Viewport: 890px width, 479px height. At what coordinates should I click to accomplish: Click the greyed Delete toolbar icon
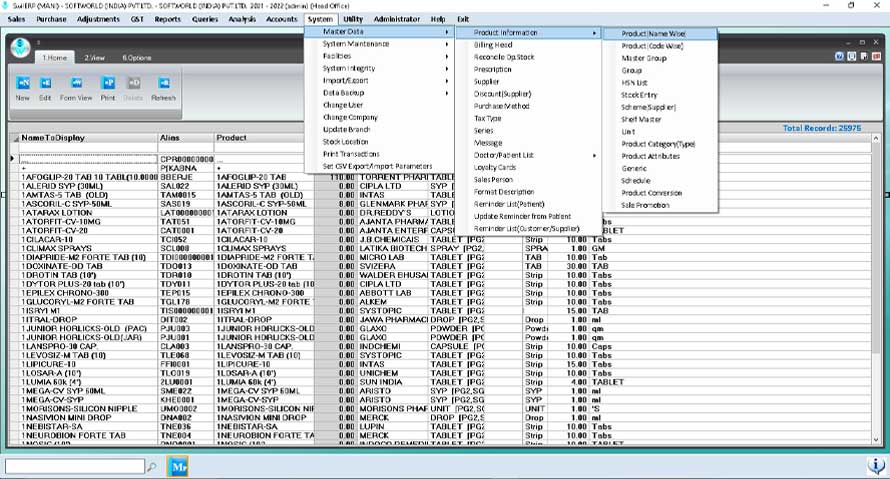pos(133,83)
